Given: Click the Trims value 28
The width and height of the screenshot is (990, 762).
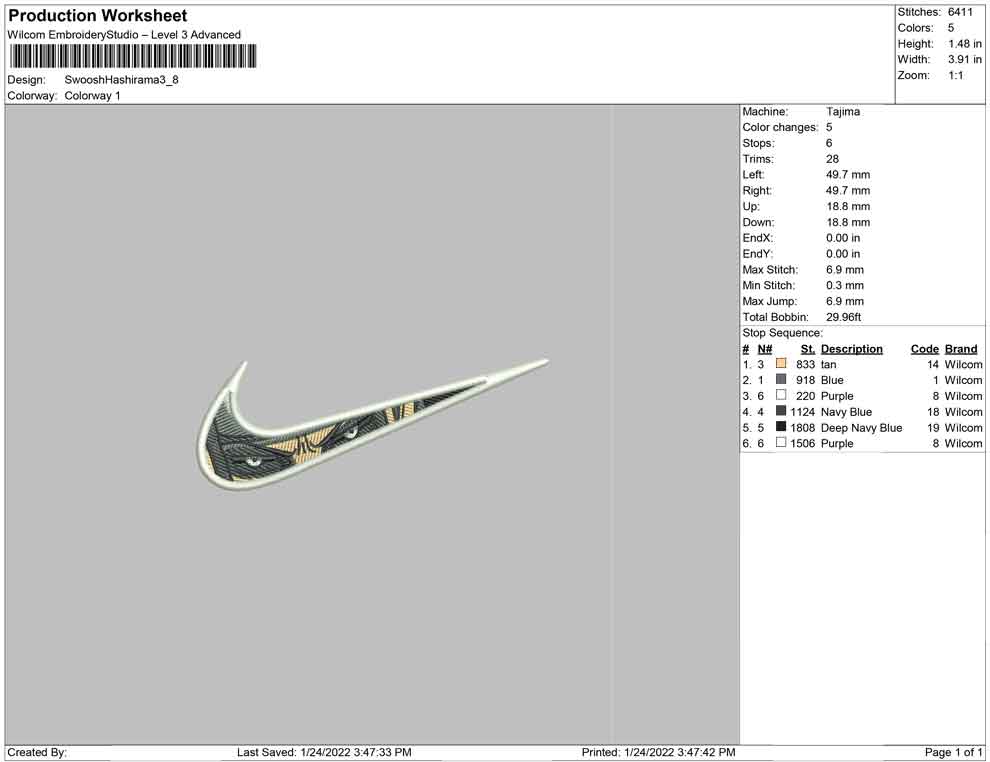Looking at the screenshot, I should tap(832, 159).
